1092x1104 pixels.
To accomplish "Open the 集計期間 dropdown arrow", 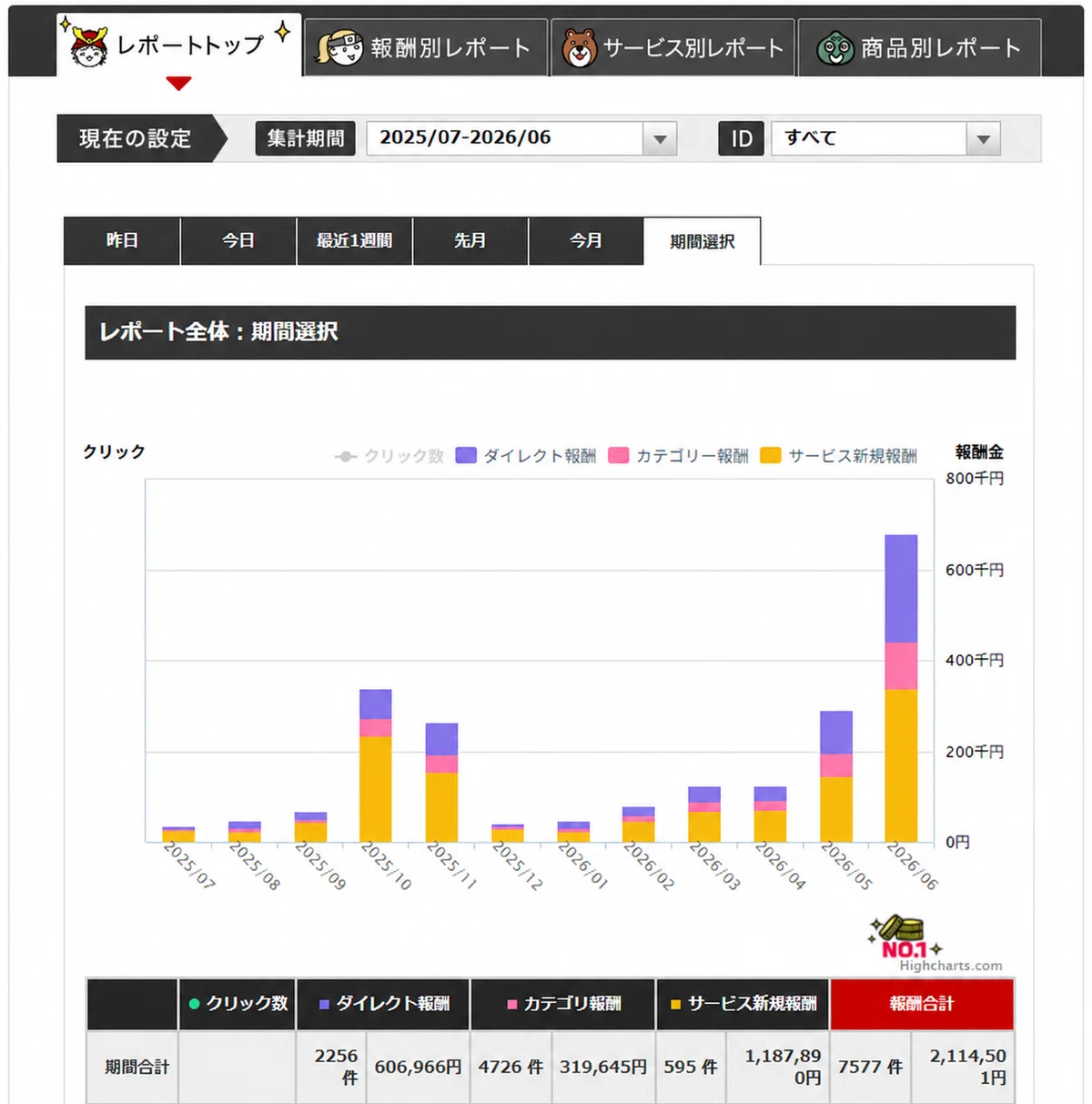I will point(661,139).
